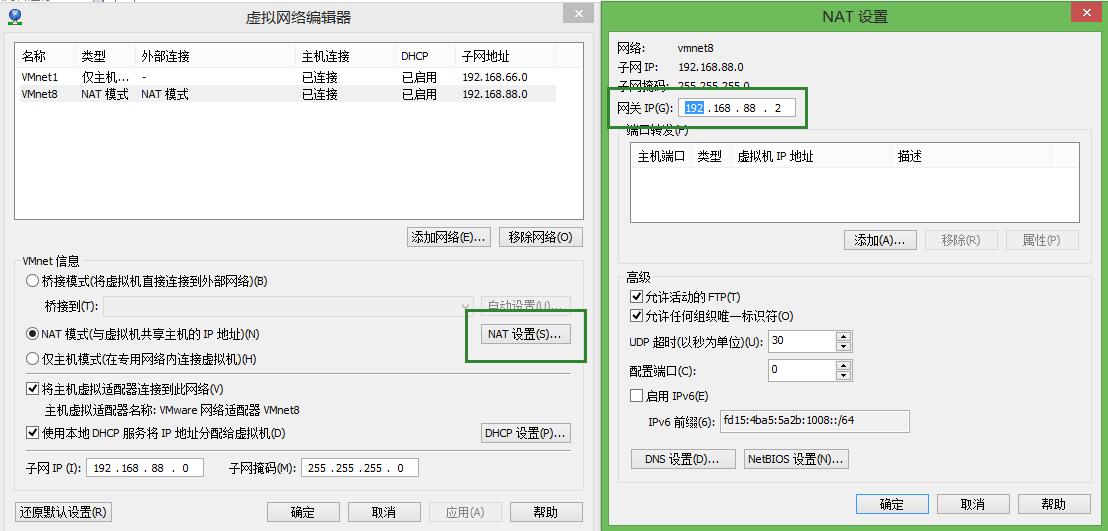Click 确定 in NAT 设置 dialog
The width and height of the screenshot is (1108, 531).
[892, 504]
